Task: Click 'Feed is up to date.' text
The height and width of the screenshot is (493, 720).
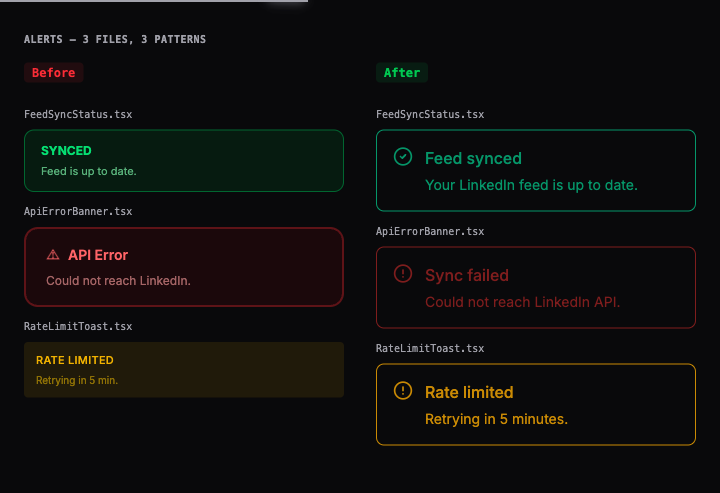Action: pyautogui.click(x=89, y=171)
